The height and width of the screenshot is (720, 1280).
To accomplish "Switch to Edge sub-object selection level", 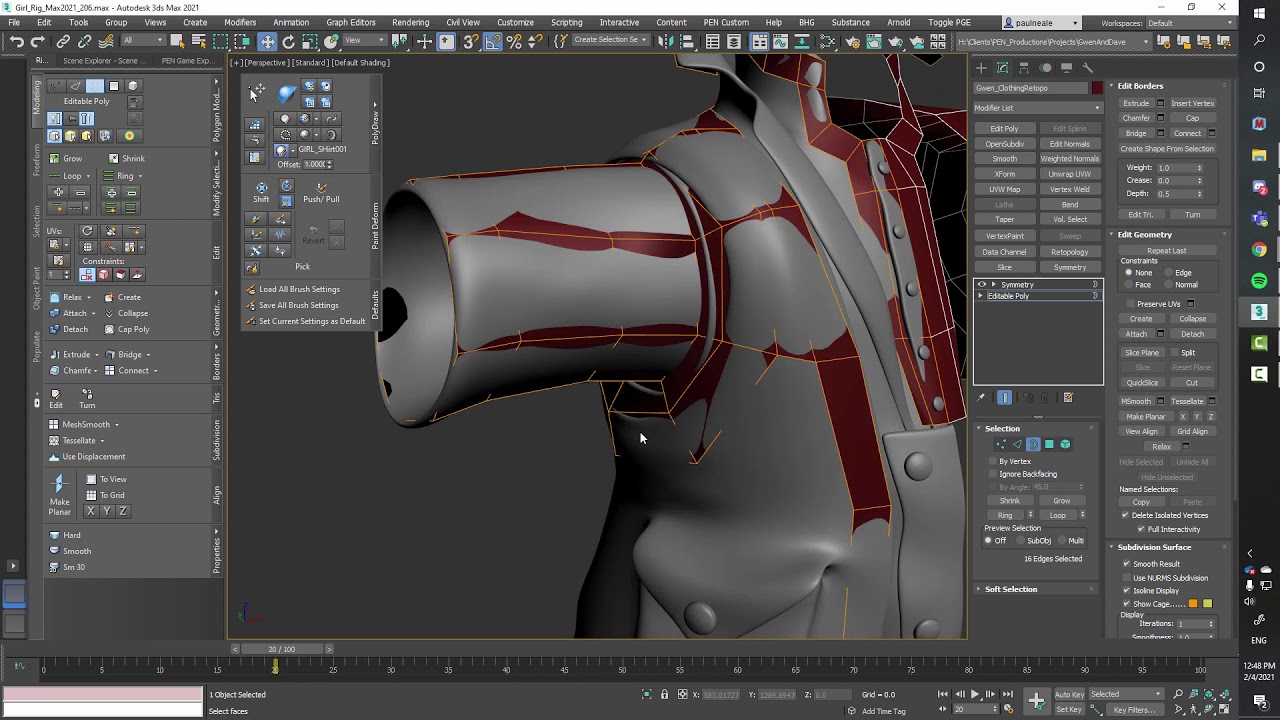I will click(1017, 444).
